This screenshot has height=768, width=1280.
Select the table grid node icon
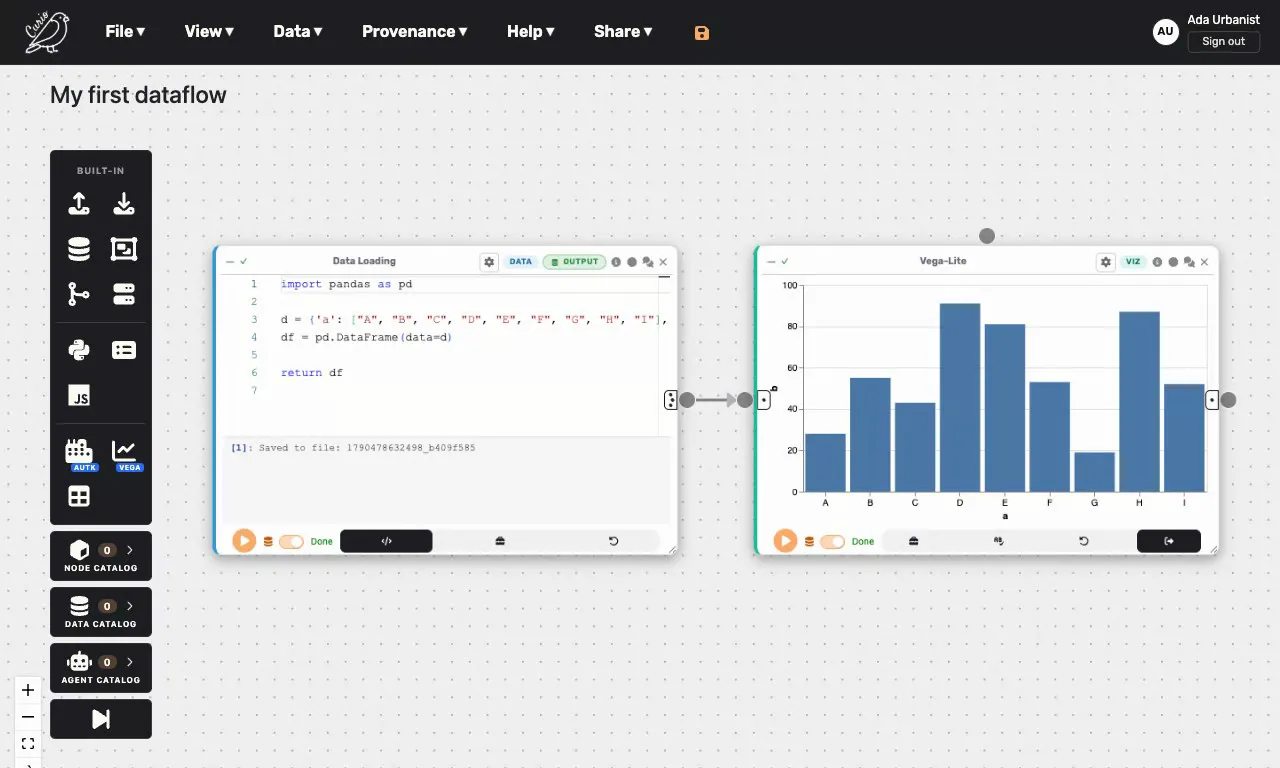tap(79, 496)
